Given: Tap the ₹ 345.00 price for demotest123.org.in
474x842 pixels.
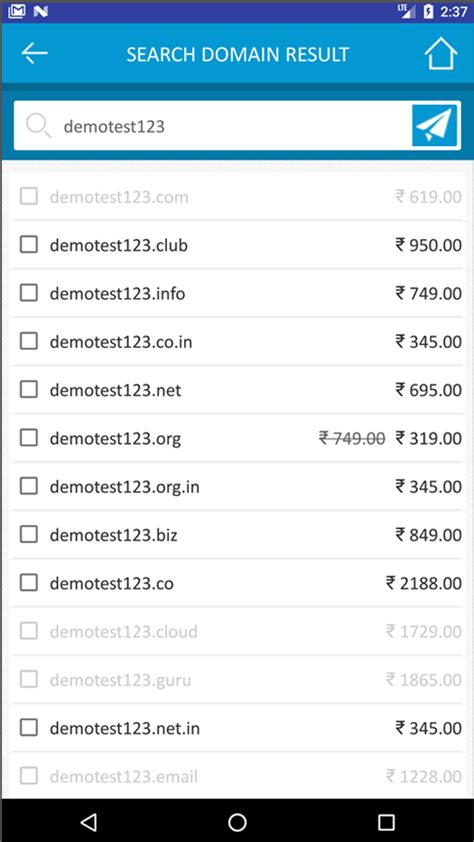Looking at the screenshot, I should [x=428, y=487].
